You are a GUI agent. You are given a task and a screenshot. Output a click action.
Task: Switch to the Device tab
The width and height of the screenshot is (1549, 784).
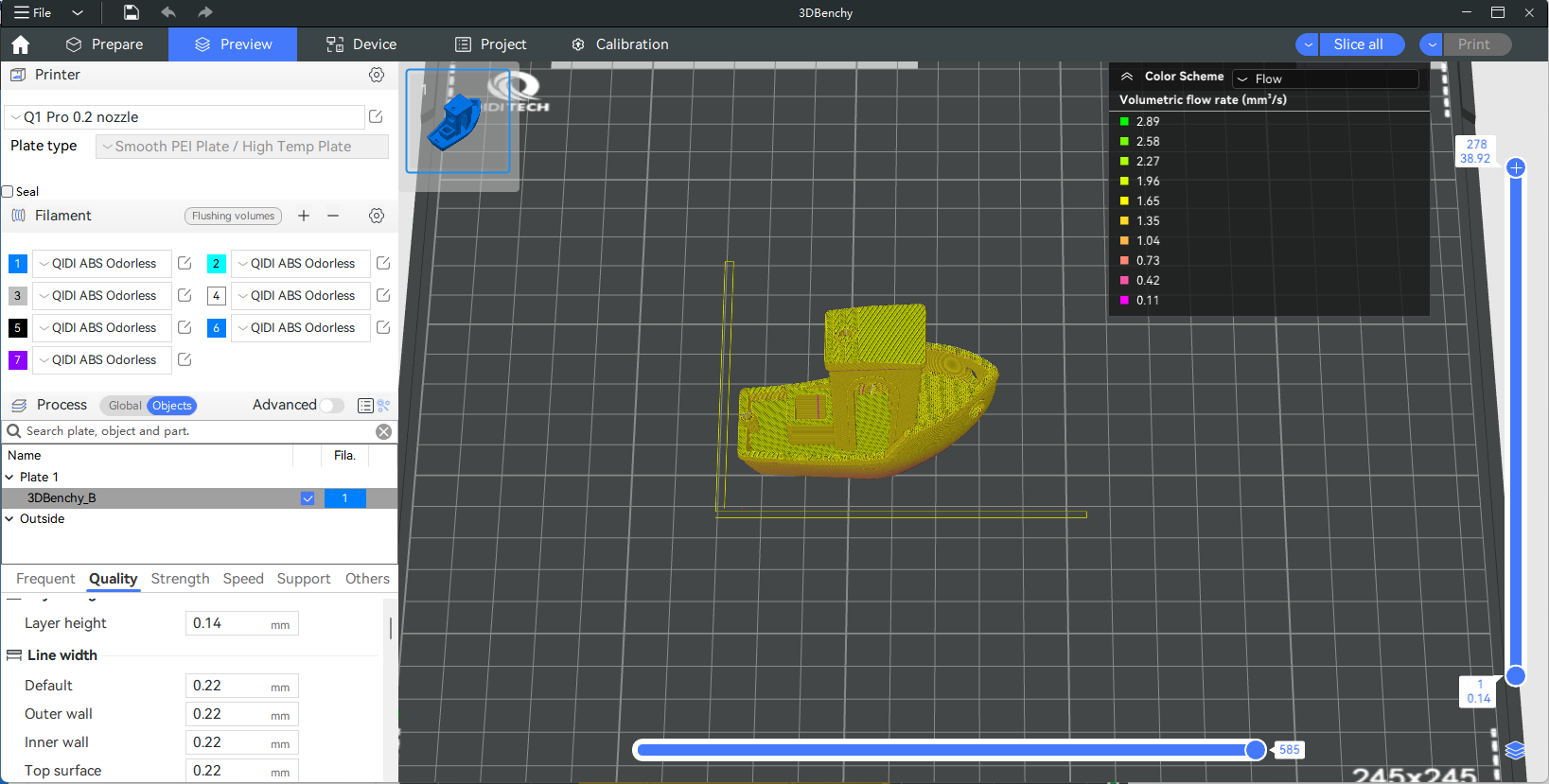click(x=361, y=44)
